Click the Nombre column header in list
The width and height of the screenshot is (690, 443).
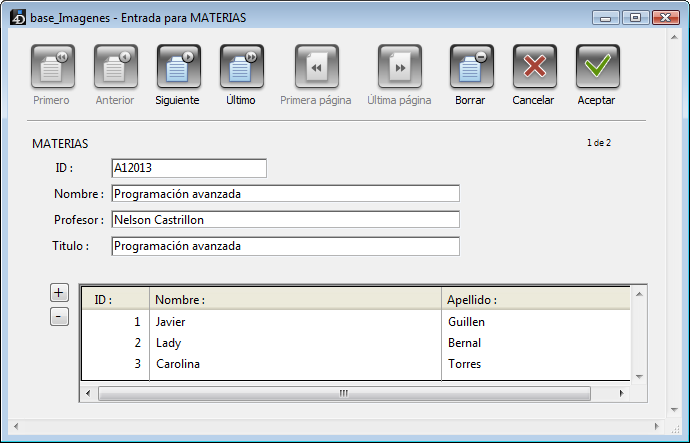click(x=295, y=299)
